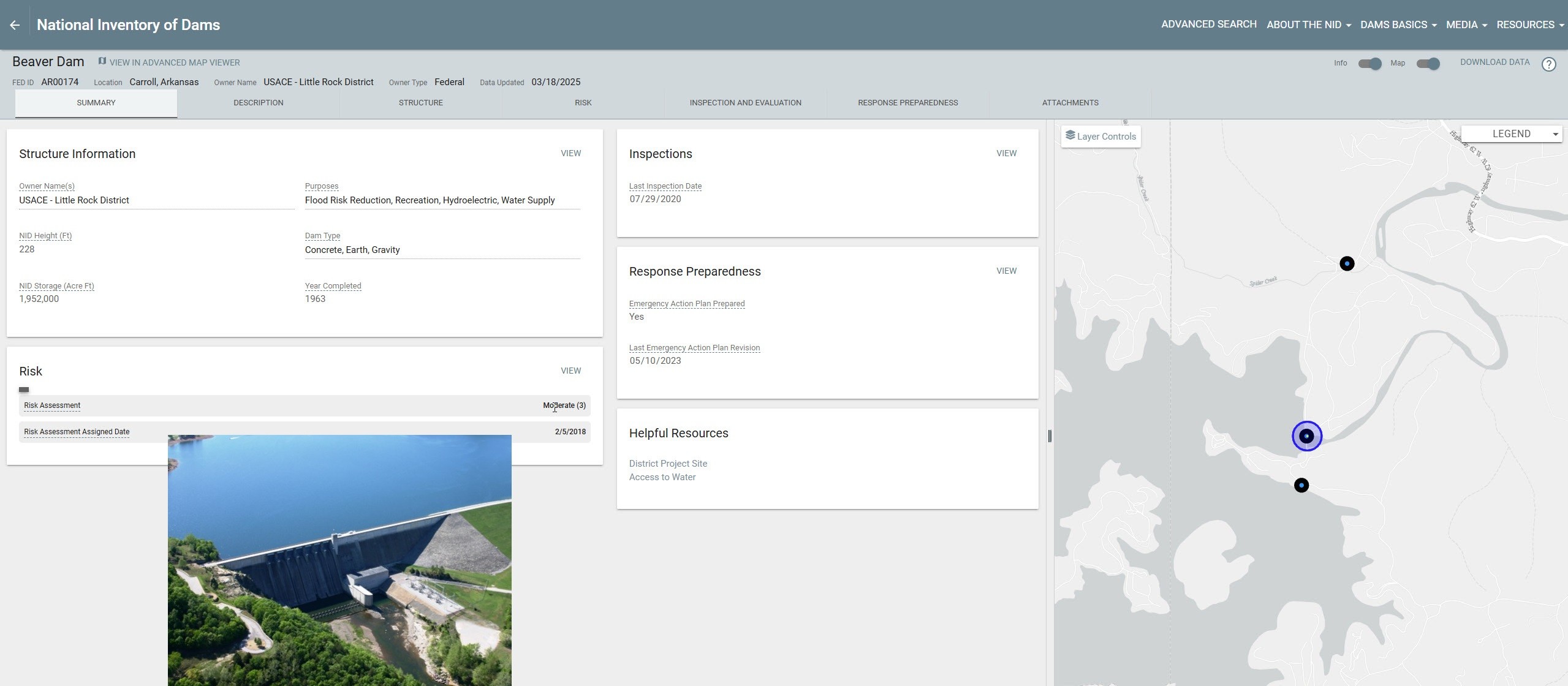Select the dam marker below Beaver Dam
The image size is (1568, 686).
(1301, 485)
